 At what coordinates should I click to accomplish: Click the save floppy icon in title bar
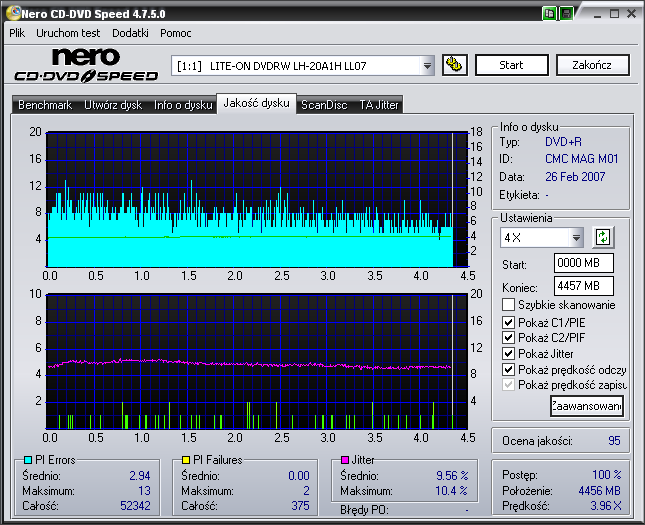click(x=566, y=14)
